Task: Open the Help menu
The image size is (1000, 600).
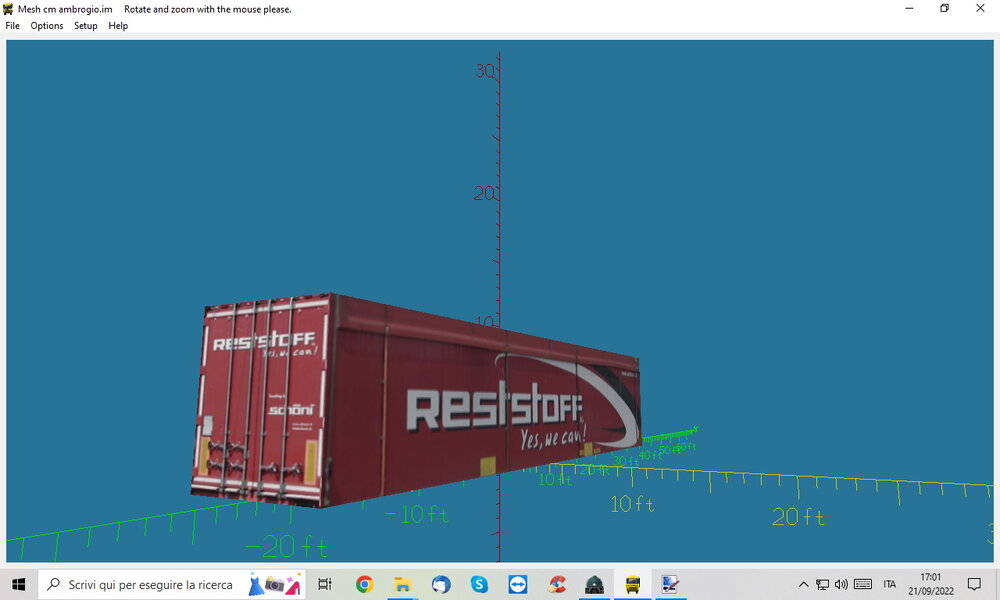Action: 118,26
